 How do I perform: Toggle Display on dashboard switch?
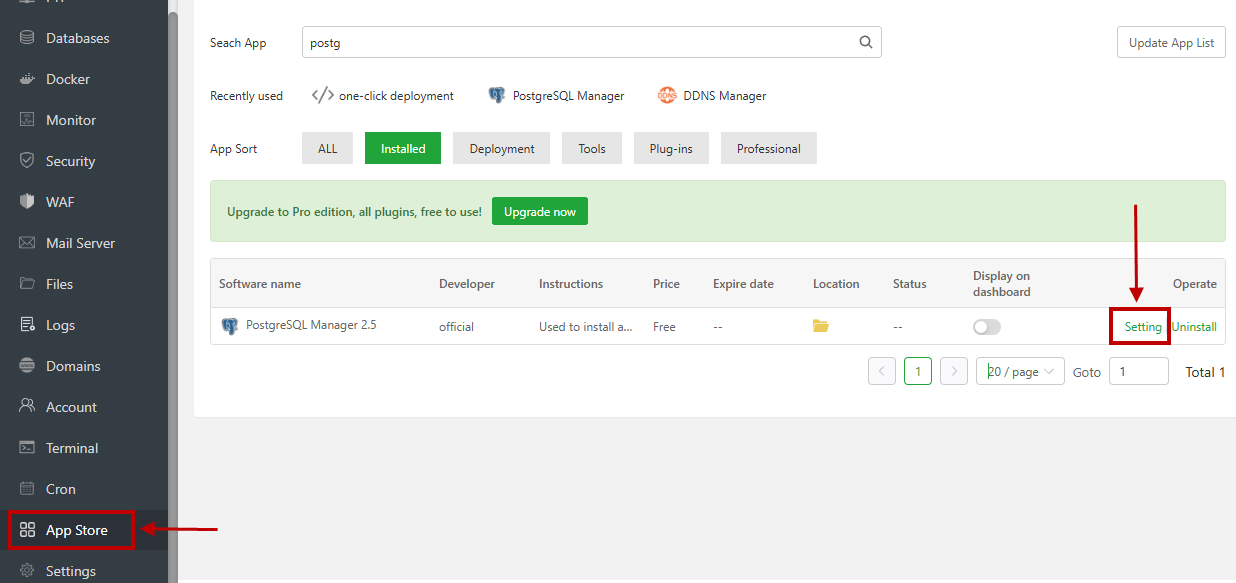pos(987,327)
